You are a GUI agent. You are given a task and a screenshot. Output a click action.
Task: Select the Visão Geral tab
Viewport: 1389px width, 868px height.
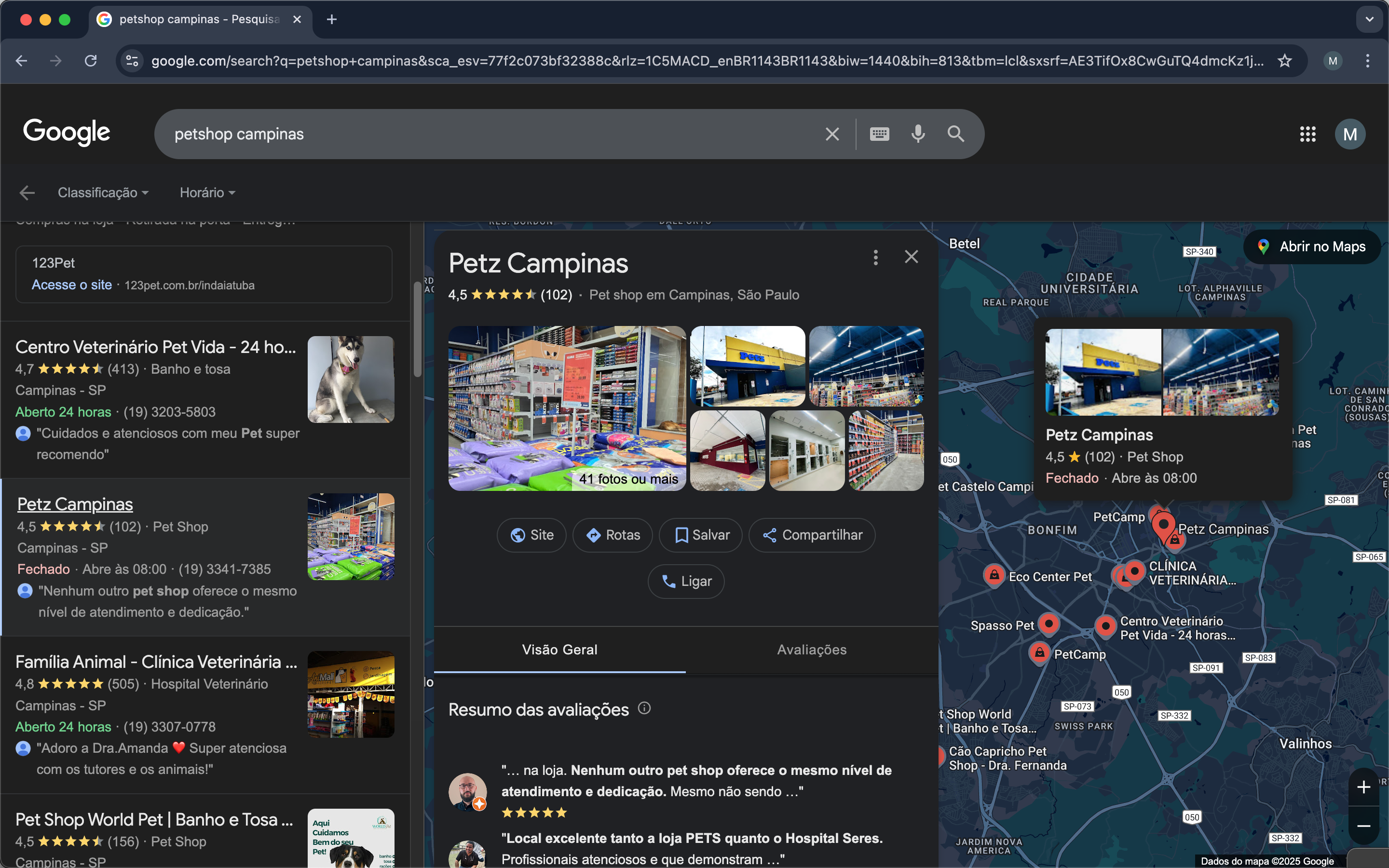[559, 649]
